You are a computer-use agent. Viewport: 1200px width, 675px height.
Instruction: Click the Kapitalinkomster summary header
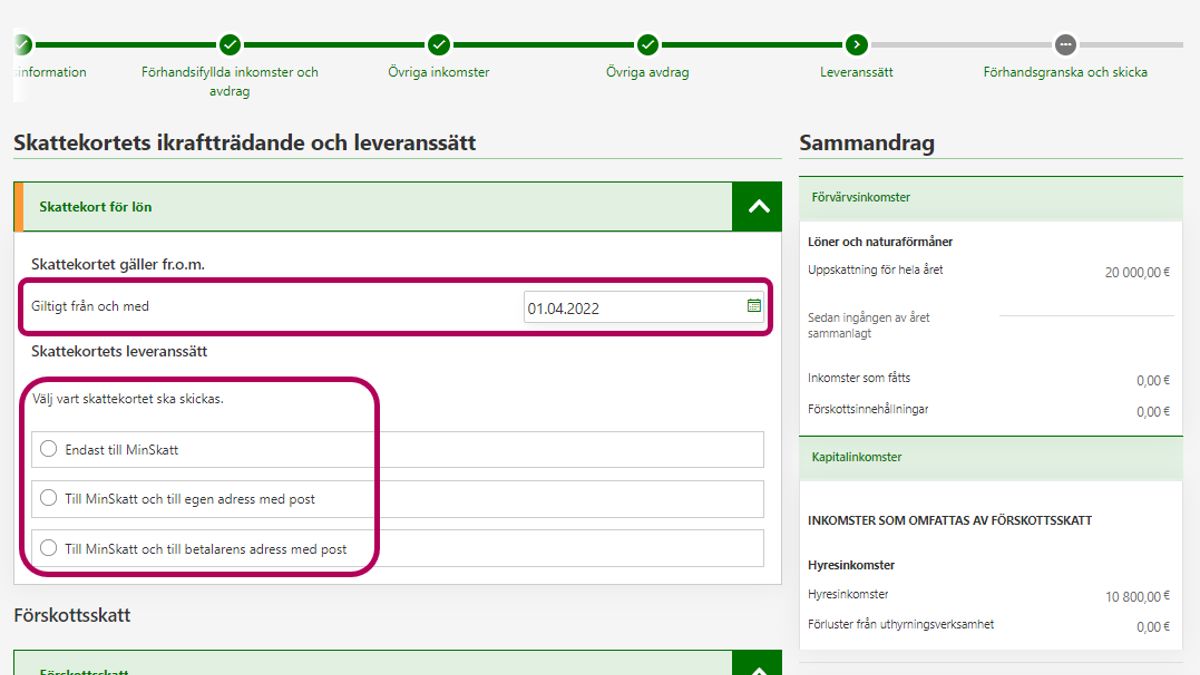point(990,457)
